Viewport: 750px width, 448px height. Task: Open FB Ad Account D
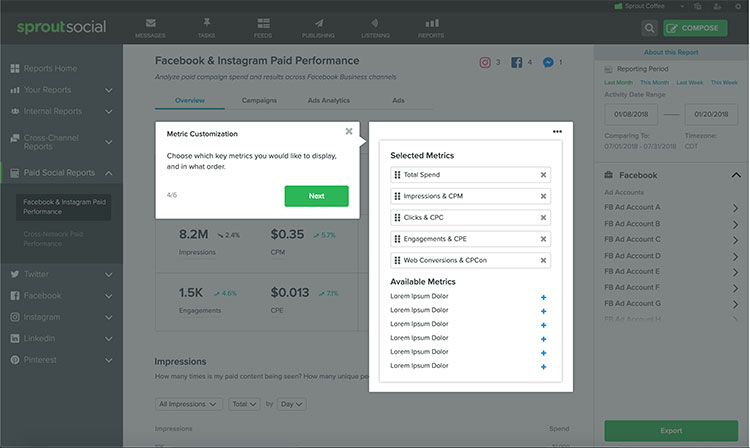[x=672, y=256]
